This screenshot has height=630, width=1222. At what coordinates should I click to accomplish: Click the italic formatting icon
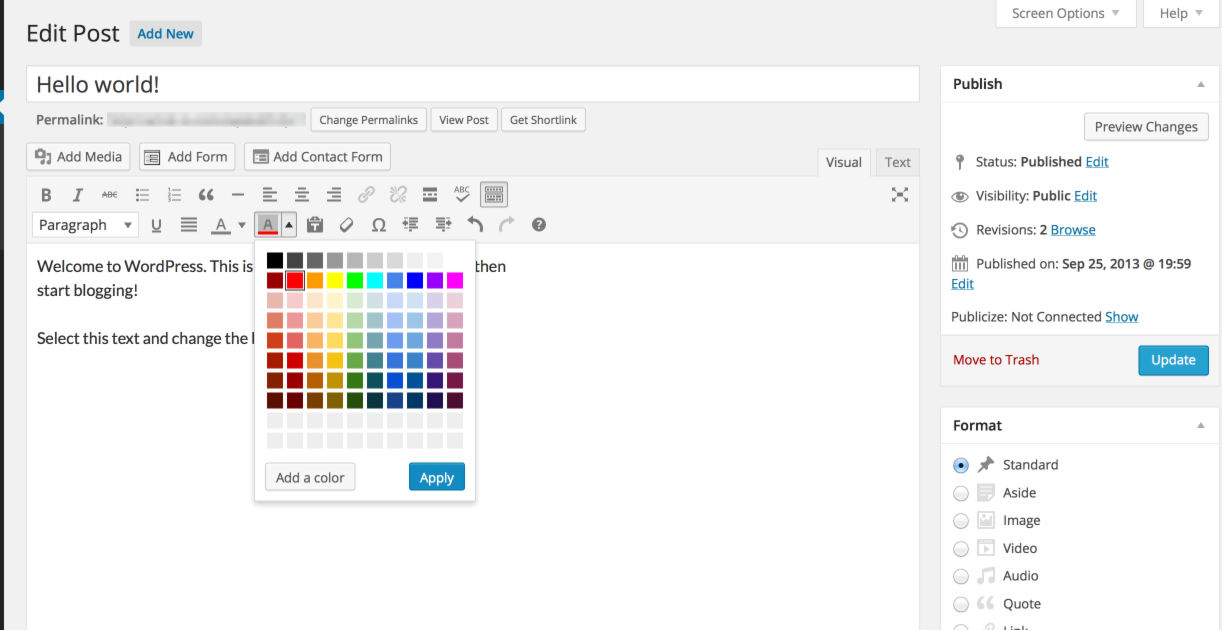[x=77, y=195]
